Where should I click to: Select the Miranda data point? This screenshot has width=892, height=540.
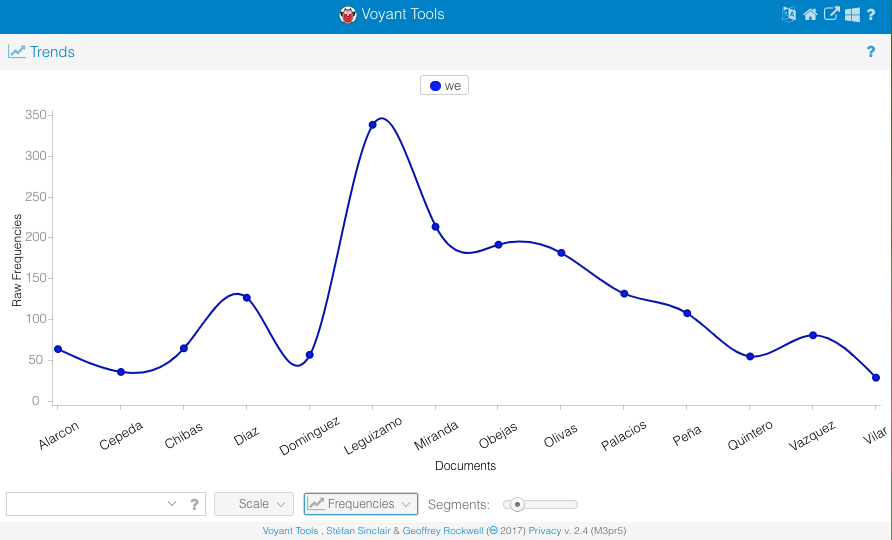pyautogui.click(x=436, y=227)
